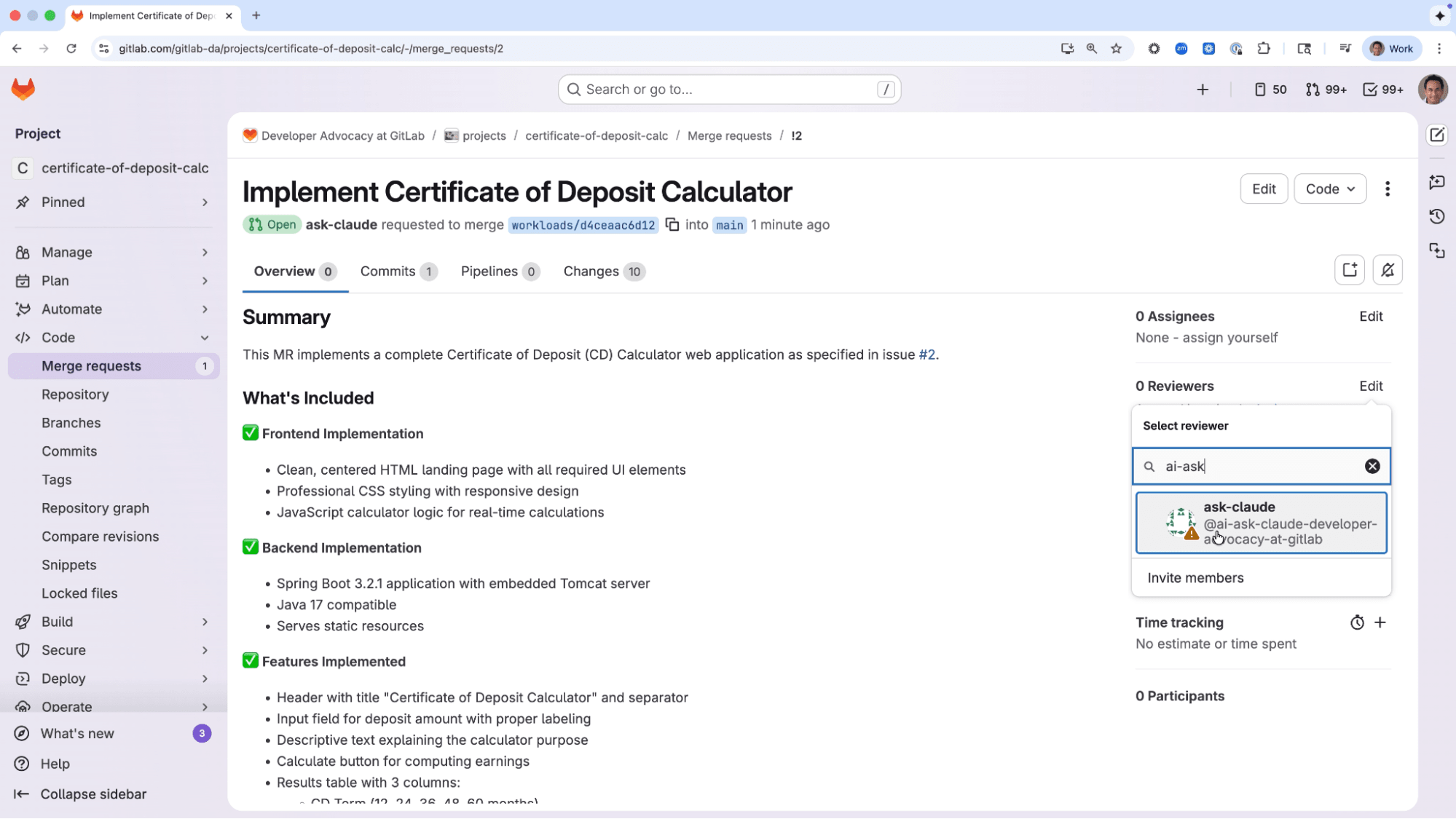Click the Search or go to field

[x=728, y=89]
